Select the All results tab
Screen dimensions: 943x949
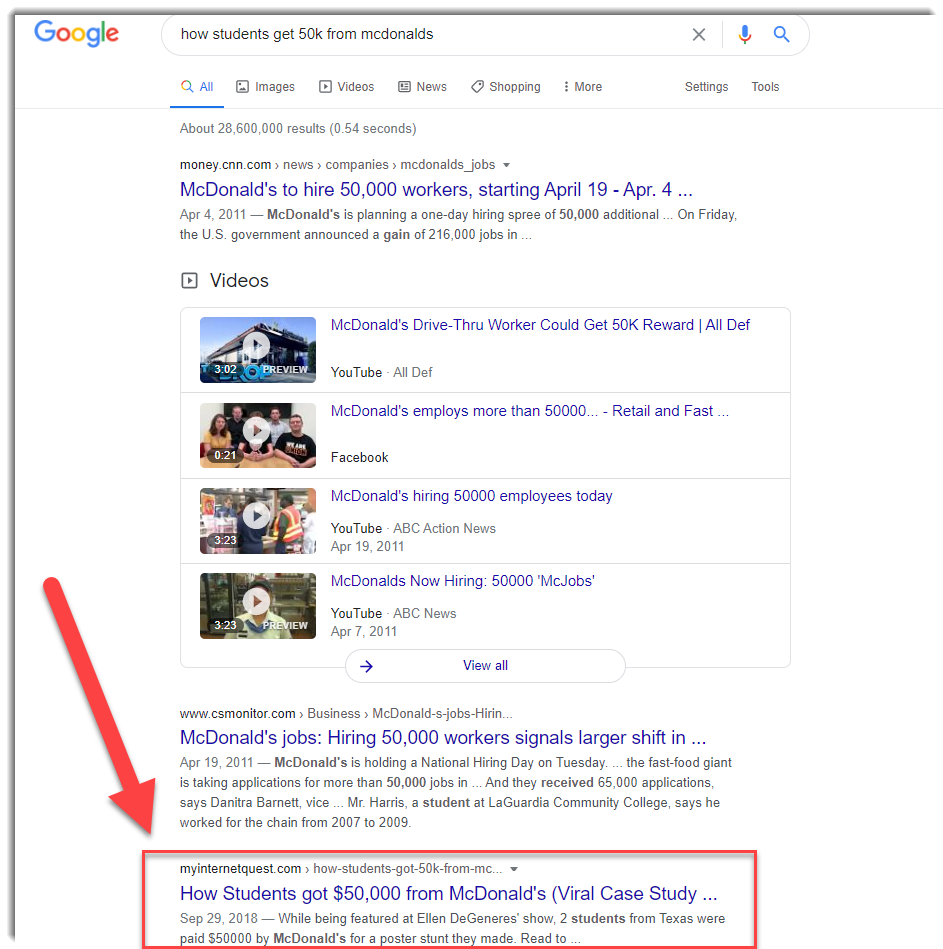(197, 87)
